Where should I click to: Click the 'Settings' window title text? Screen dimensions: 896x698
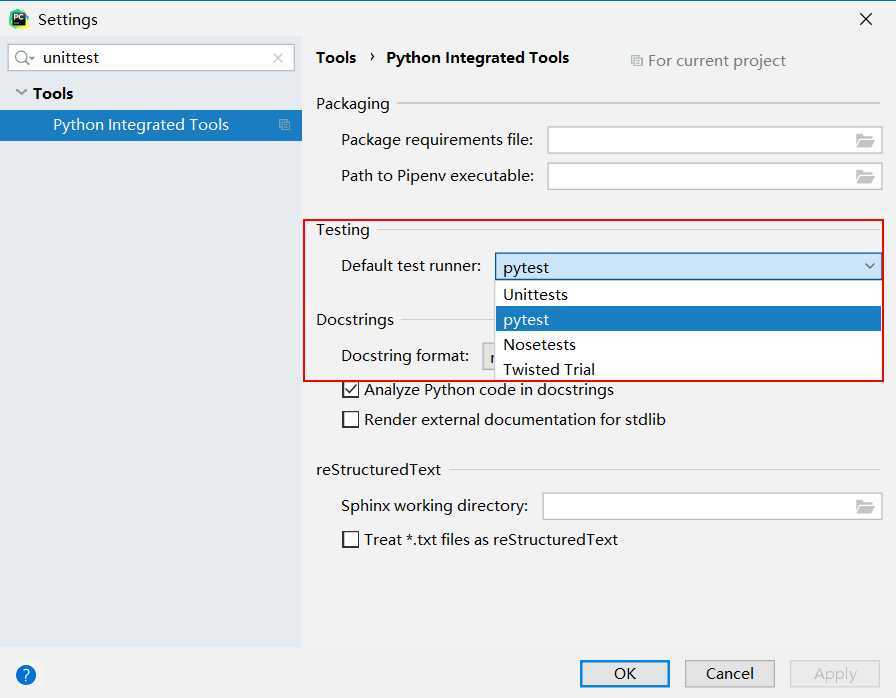coord(68,19)
